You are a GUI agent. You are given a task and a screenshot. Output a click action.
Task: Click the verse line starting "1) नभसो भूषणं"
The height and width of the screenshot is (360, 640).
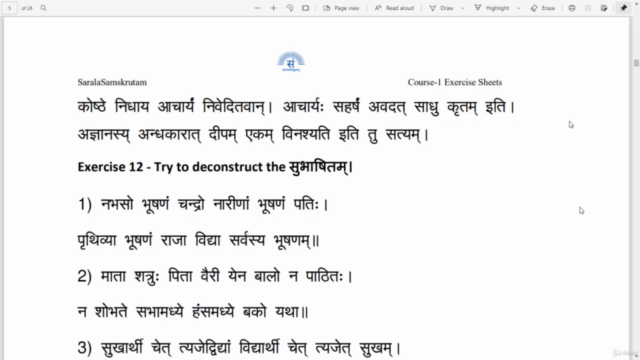click(x=203, y=204)
